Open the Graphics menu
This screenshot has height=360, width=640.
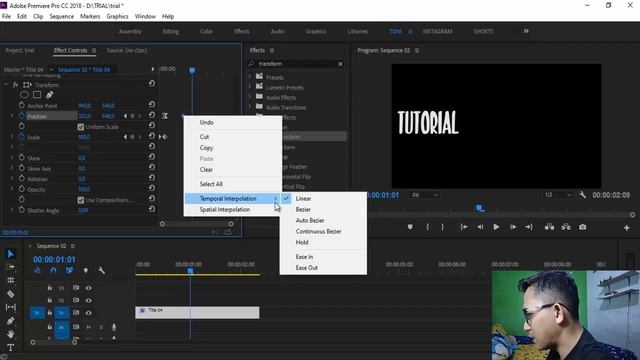tap(117, 16)
